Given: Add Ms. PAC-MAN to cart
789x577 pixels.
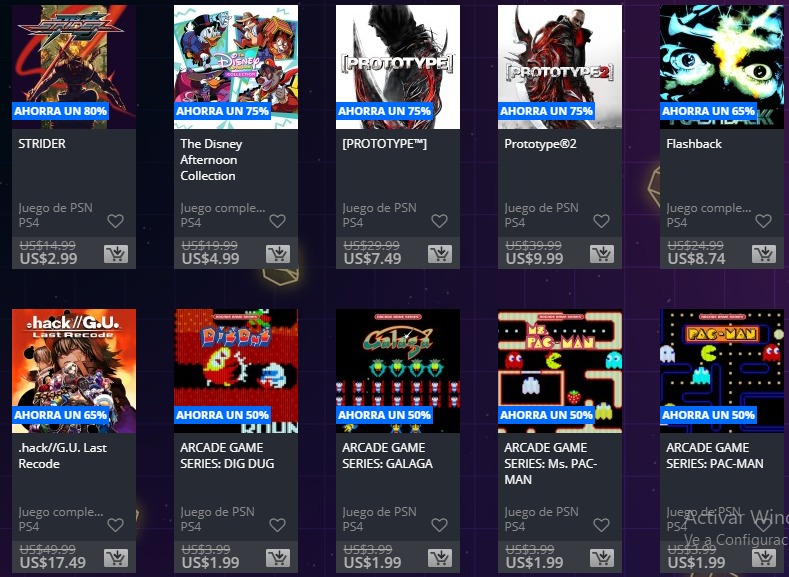Looking at the screenshot, I should point(602,558).
